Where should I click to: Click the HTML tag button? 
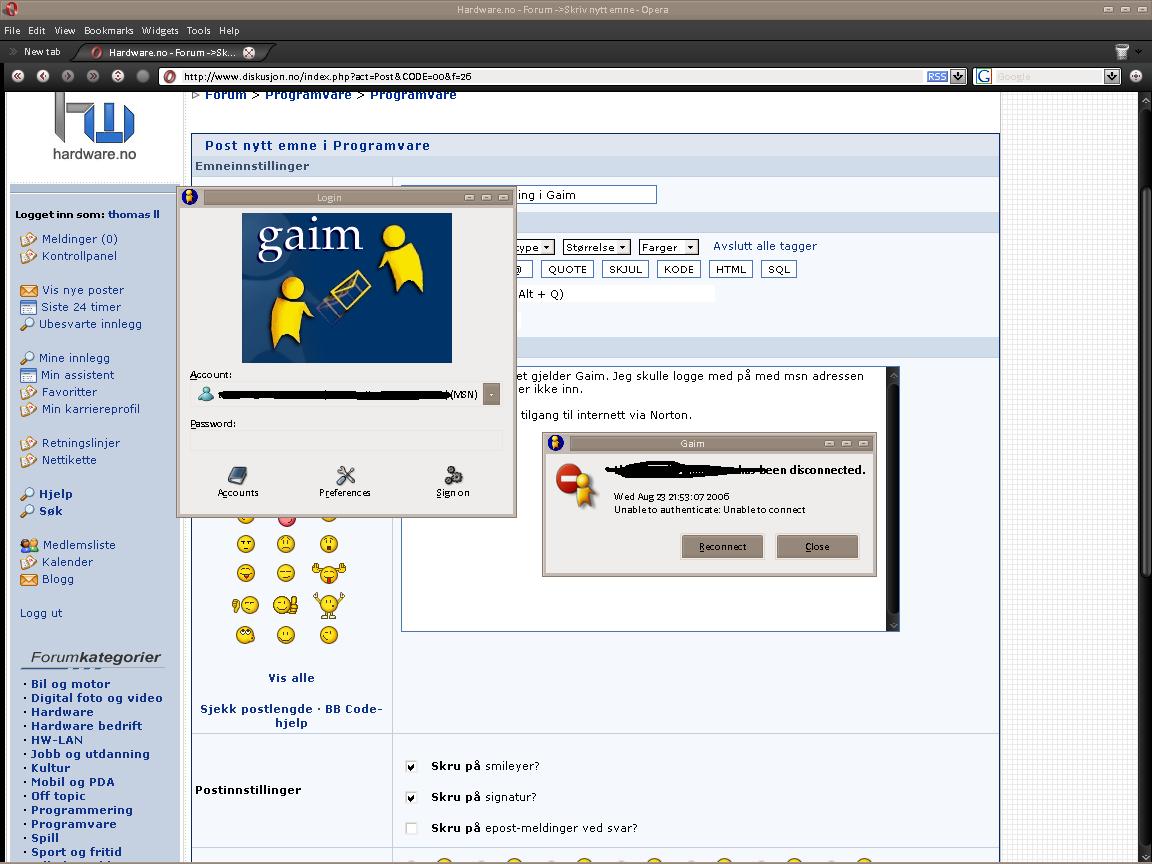(x=731, y=270)
